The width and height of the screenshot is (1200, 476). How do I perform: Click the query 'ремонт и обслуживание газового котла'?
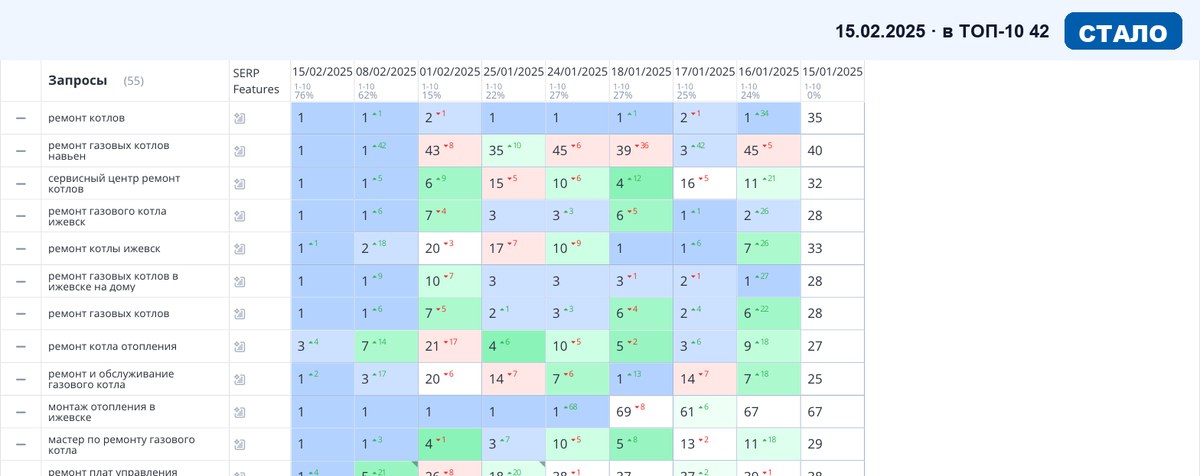pyautogui.click(x=111, y=380)
